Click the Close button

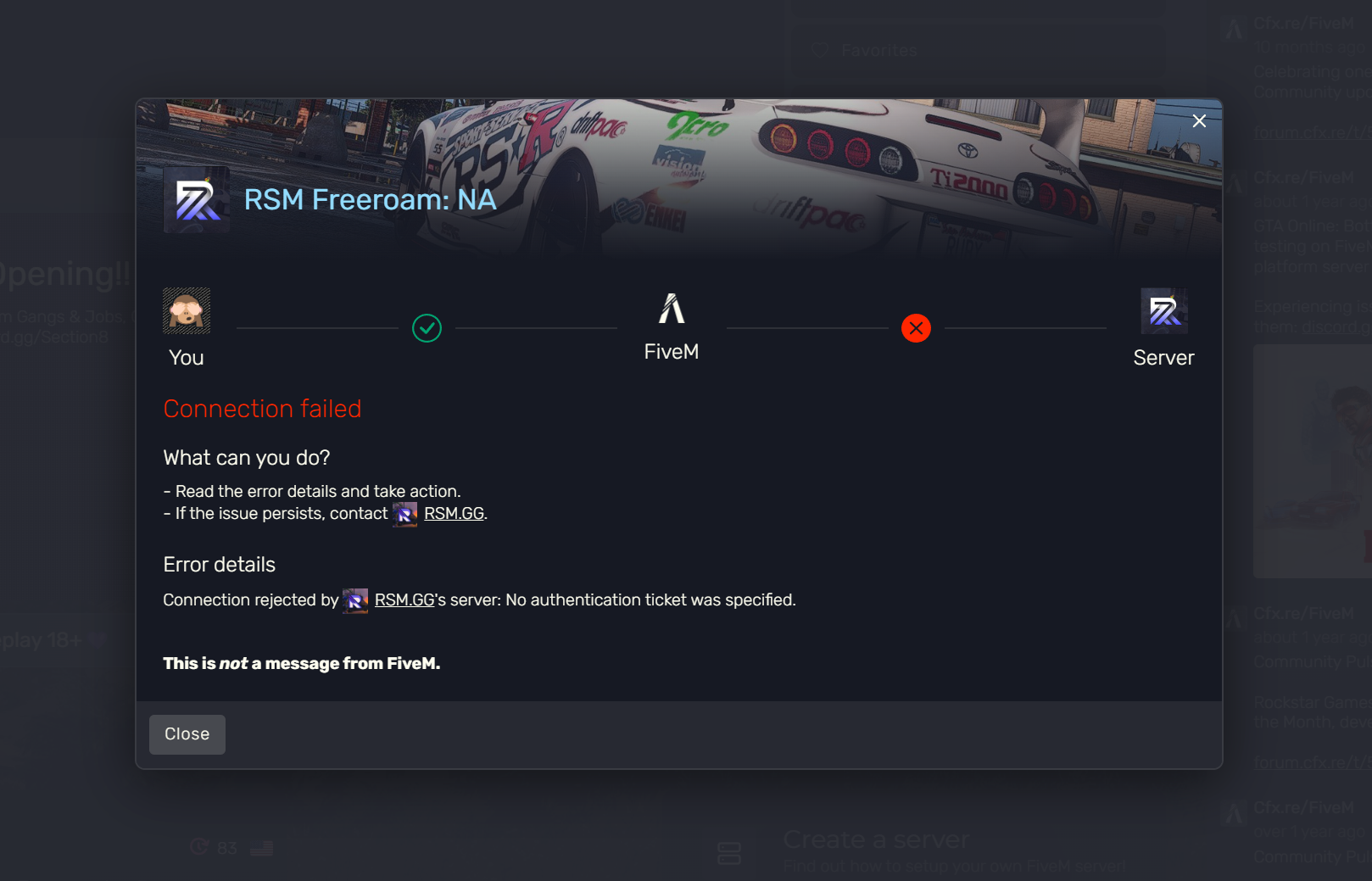tap(187, 734)
